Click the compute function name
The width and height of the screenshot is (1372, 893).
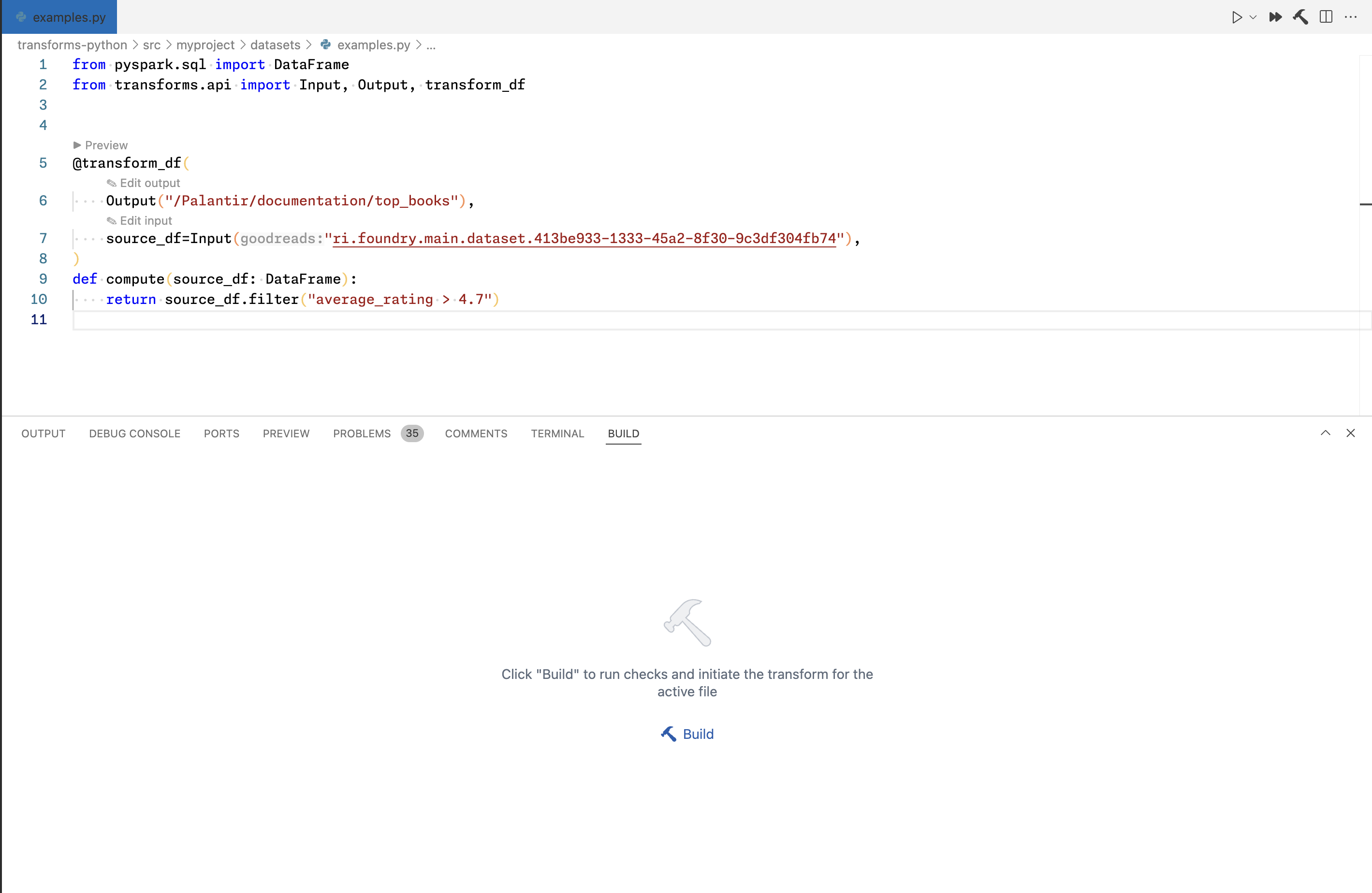coord(135,279)
